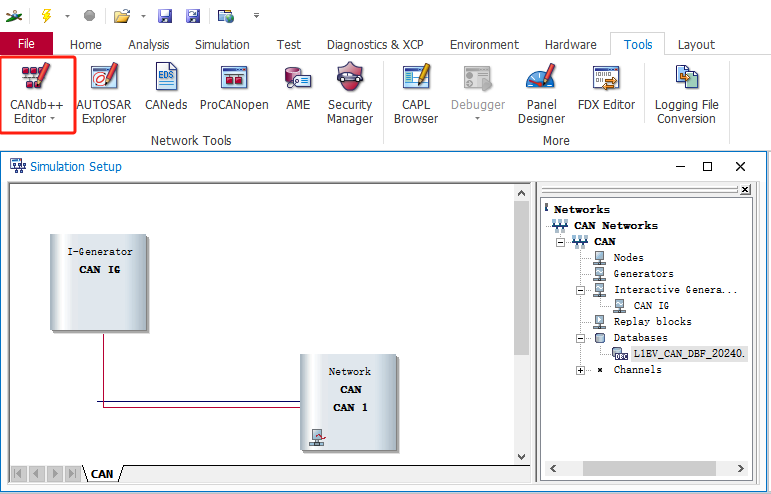Expand the Channels tree node

click(x=580, y=371)
